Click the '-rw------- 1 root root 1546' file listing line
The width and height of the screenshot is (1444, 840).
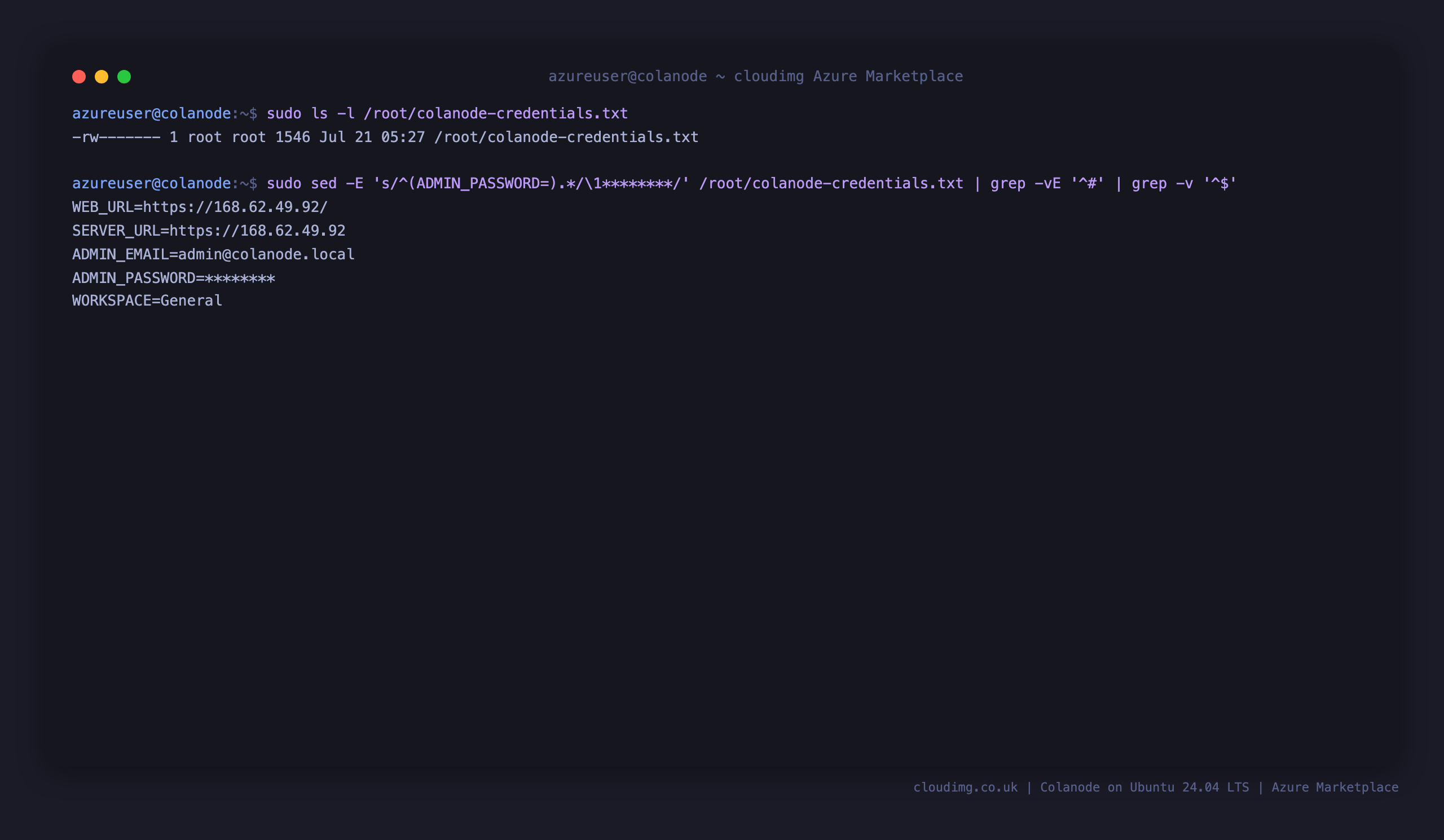385,137
